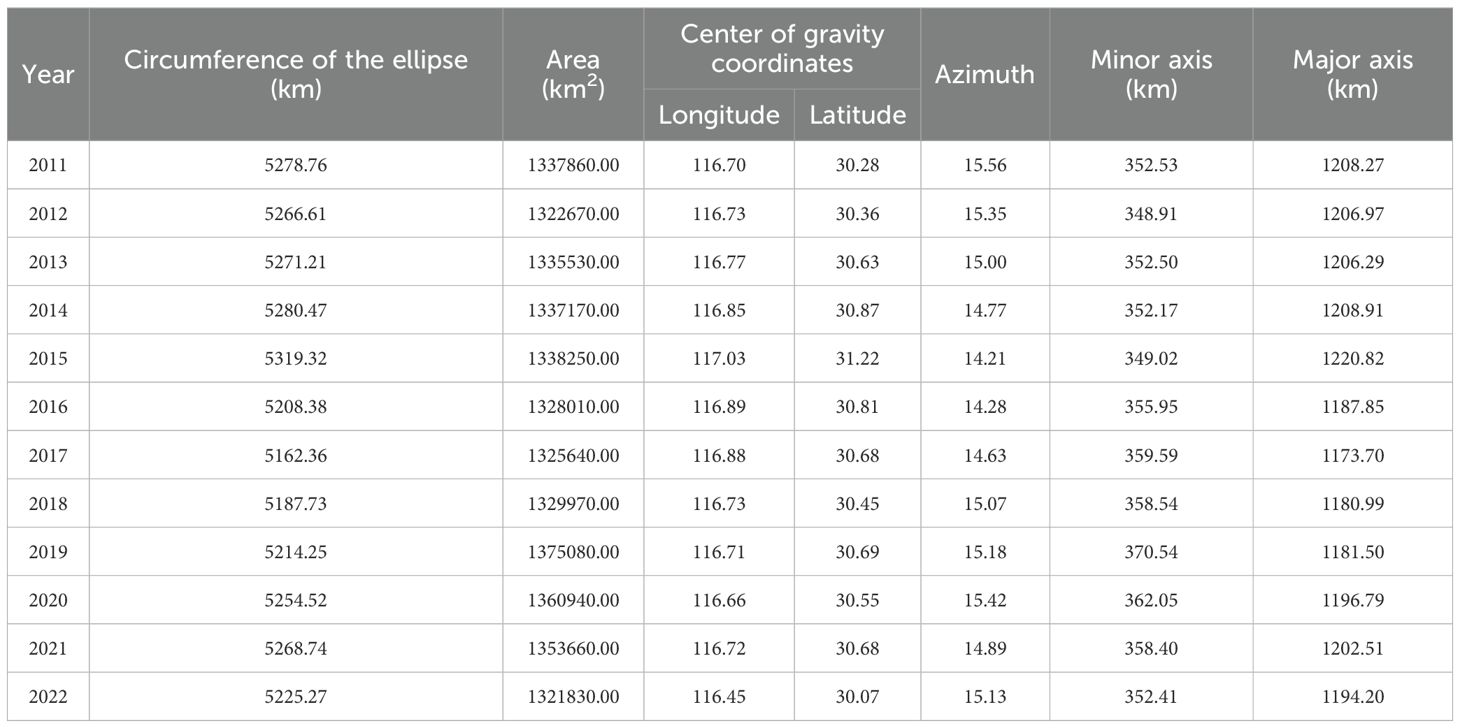The width and height of the screenshot is (1460, 728).
Task: Click major axis value 1220.82
Action: [x=1353, y=358]
